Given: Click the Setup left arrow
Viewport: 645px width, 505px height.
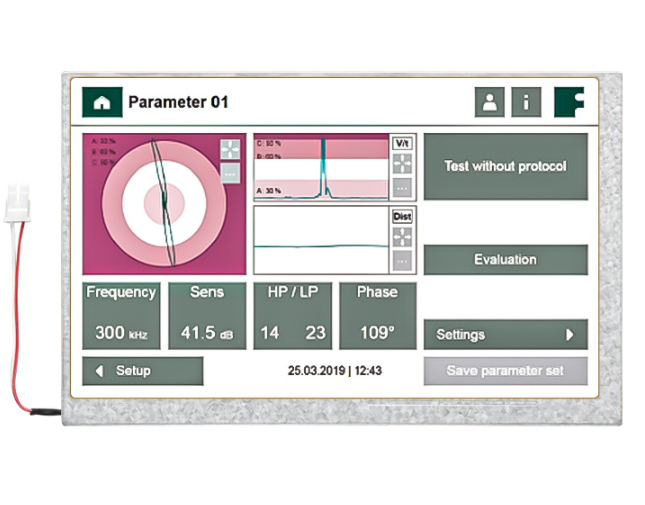Looking at the screenshot, I should pyautogui.click(x=99, y=371).
